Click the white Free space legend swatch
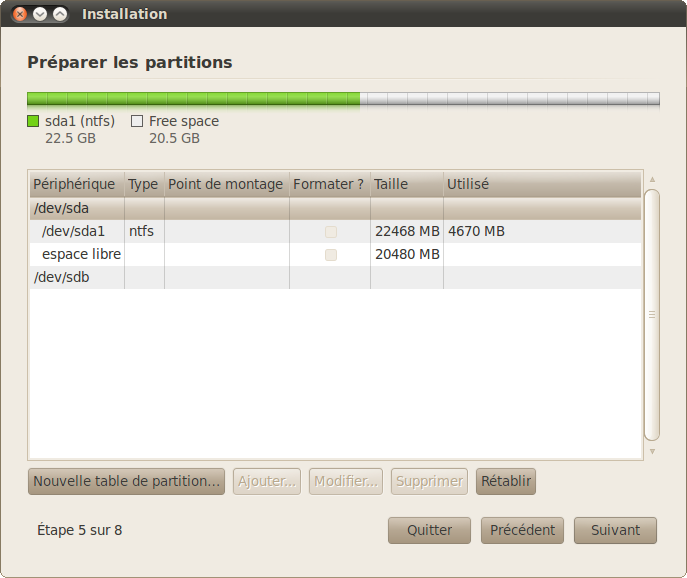The height and width of the screenshot is (578, 687). (x=137, y=121)
